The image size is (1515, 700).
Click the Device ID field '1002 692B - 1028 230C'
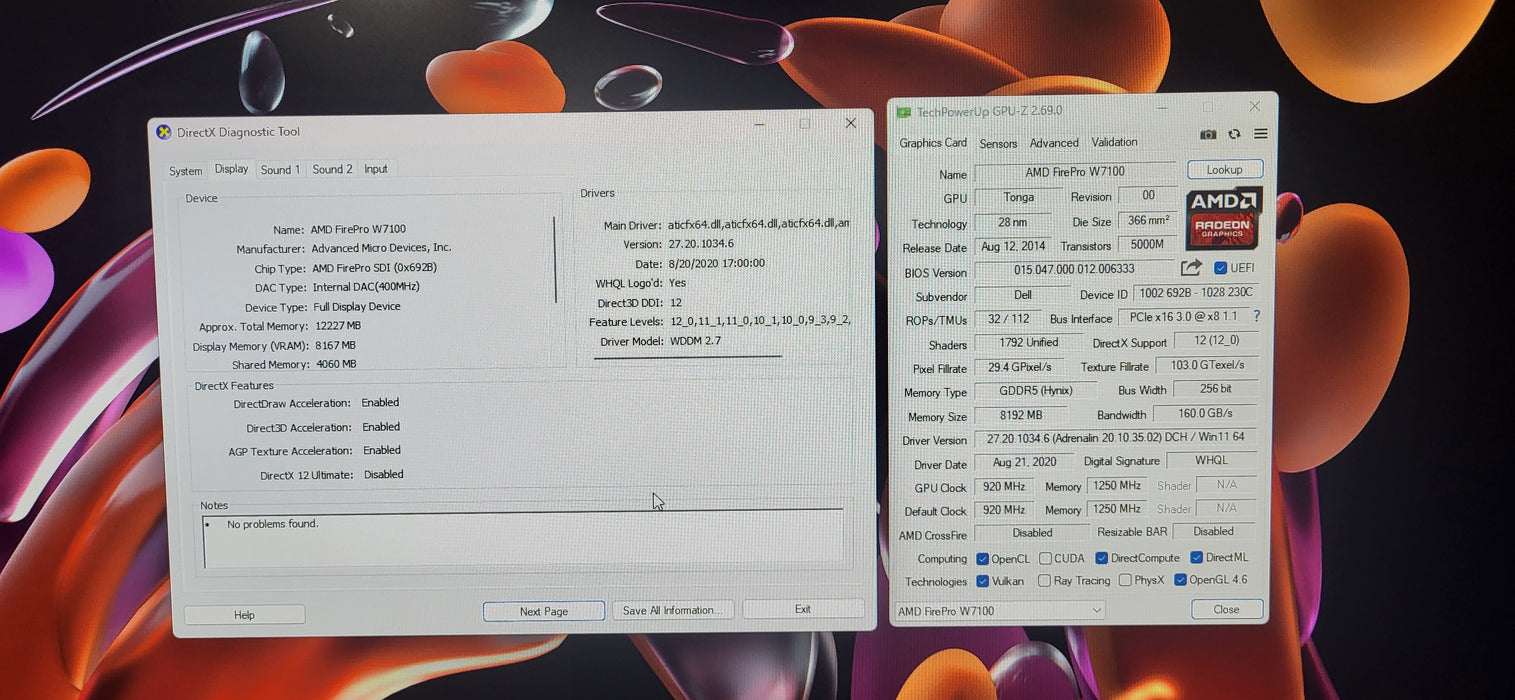1194,293
